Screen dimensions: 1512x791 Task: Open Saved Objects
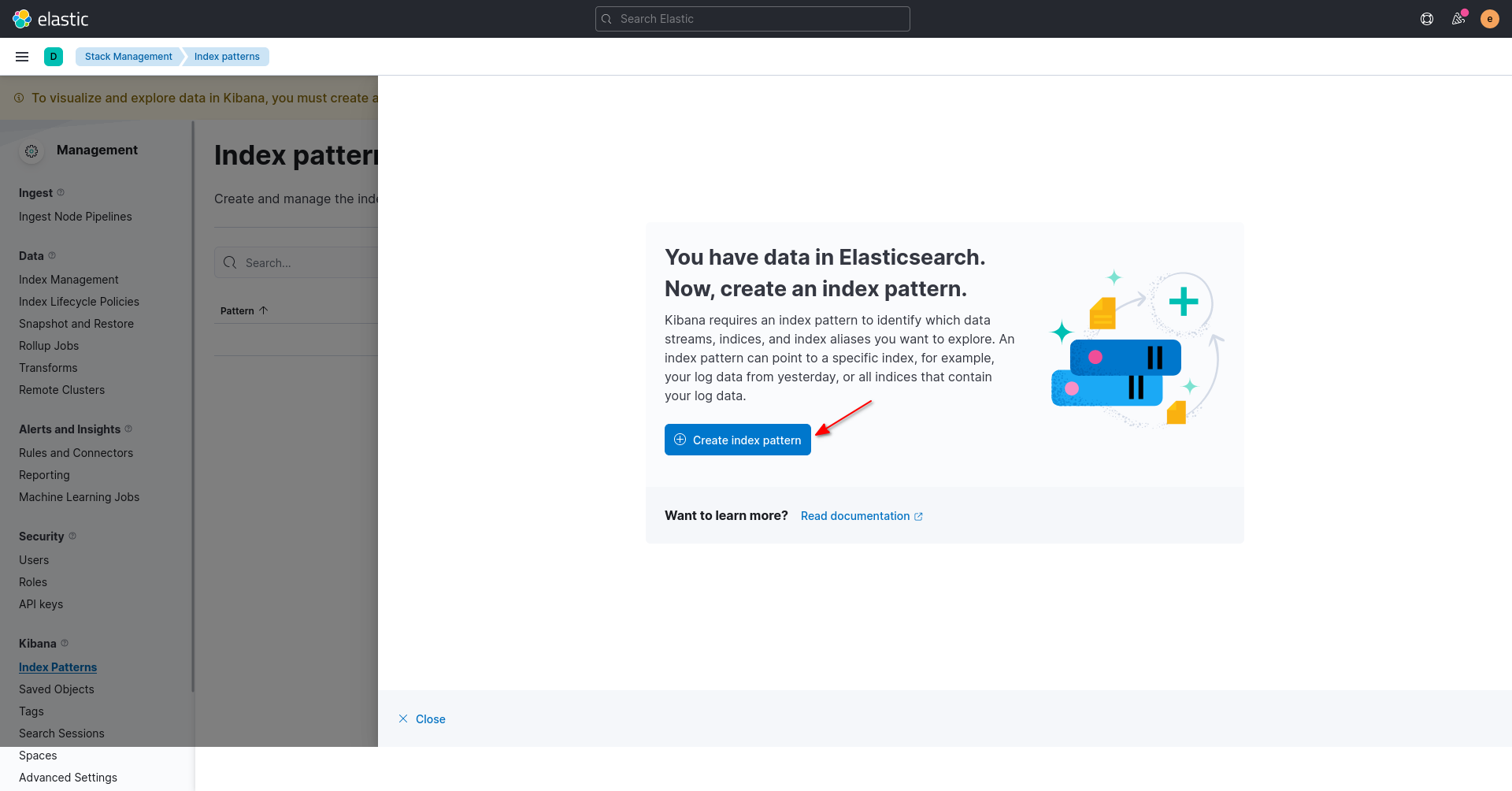tap(56, 689)
